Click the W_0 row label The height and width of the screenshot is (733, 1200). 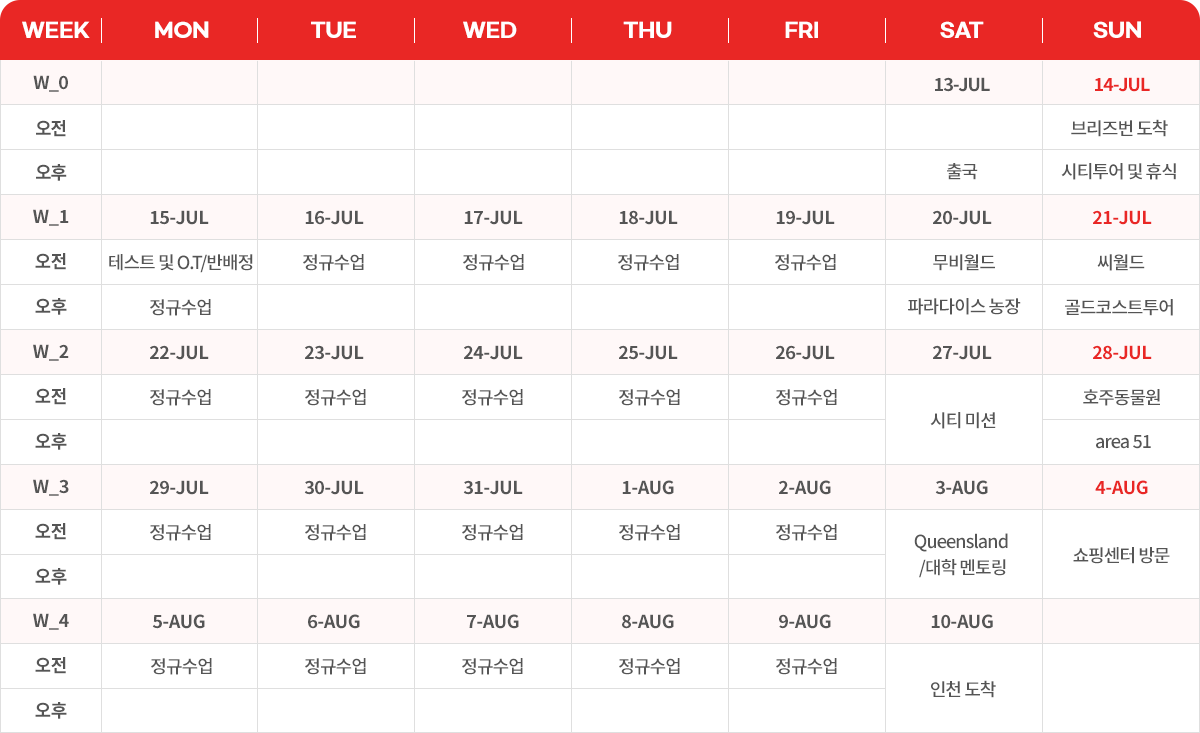[51, 83]
